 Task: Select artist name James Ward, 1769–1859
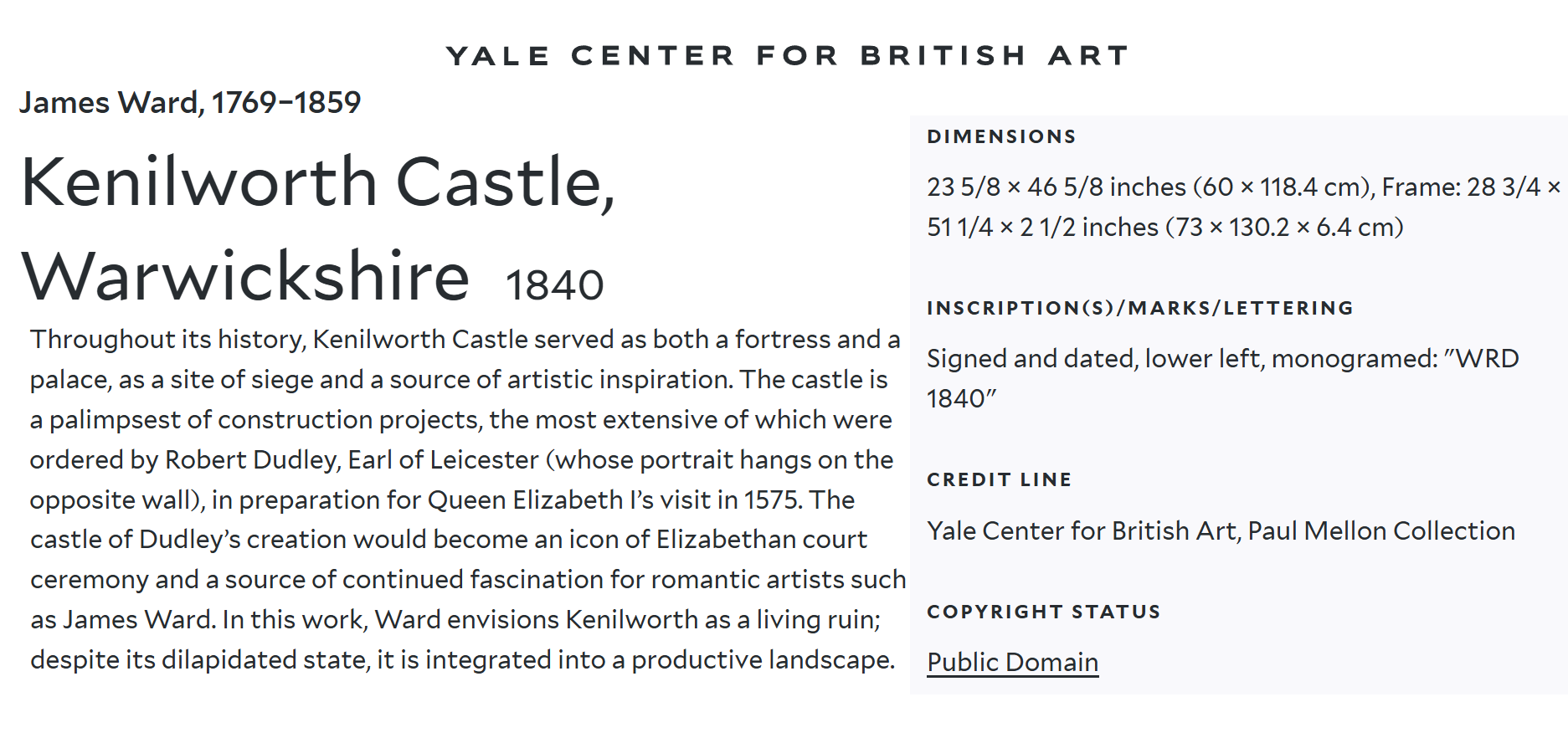pos(190,103)
